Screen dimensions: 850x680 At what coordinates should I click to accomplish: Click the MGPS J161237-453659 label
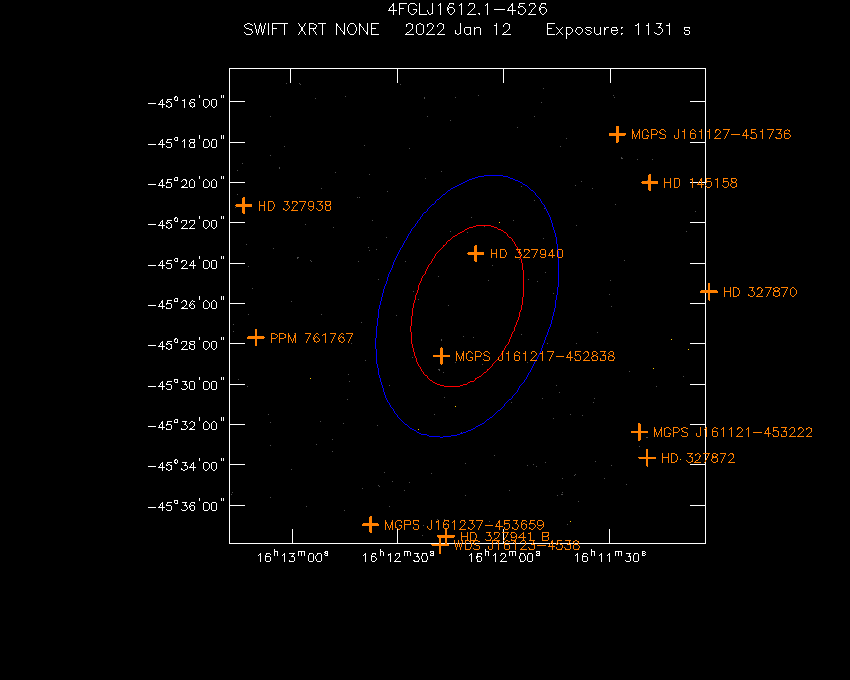[x=464, y=525]
